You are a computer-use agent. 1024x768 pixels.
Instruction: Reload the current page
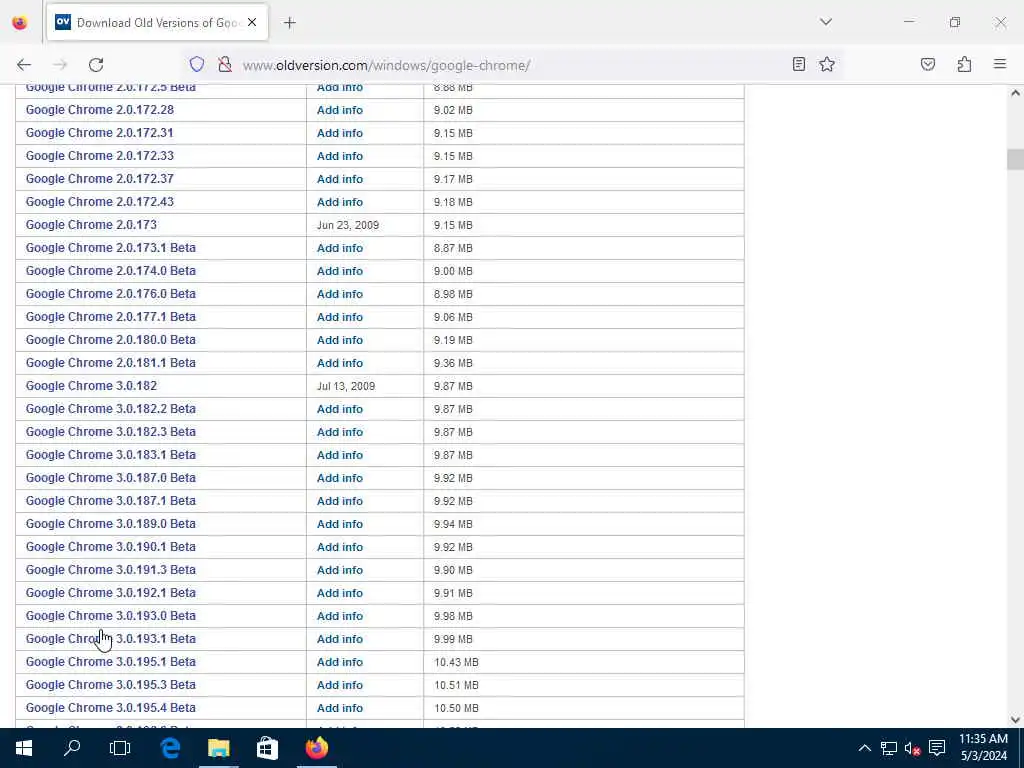pos(96,65)
